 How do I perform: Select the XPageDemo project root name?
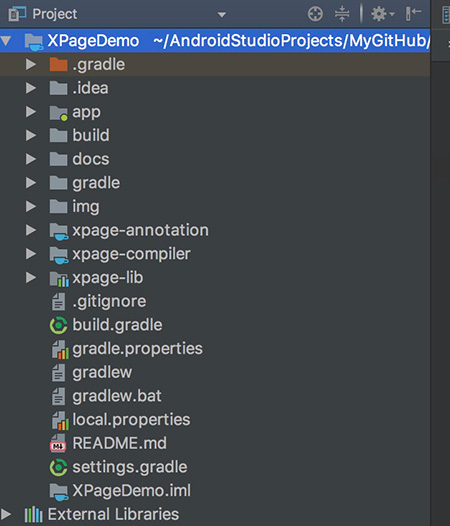pos(93,41)
